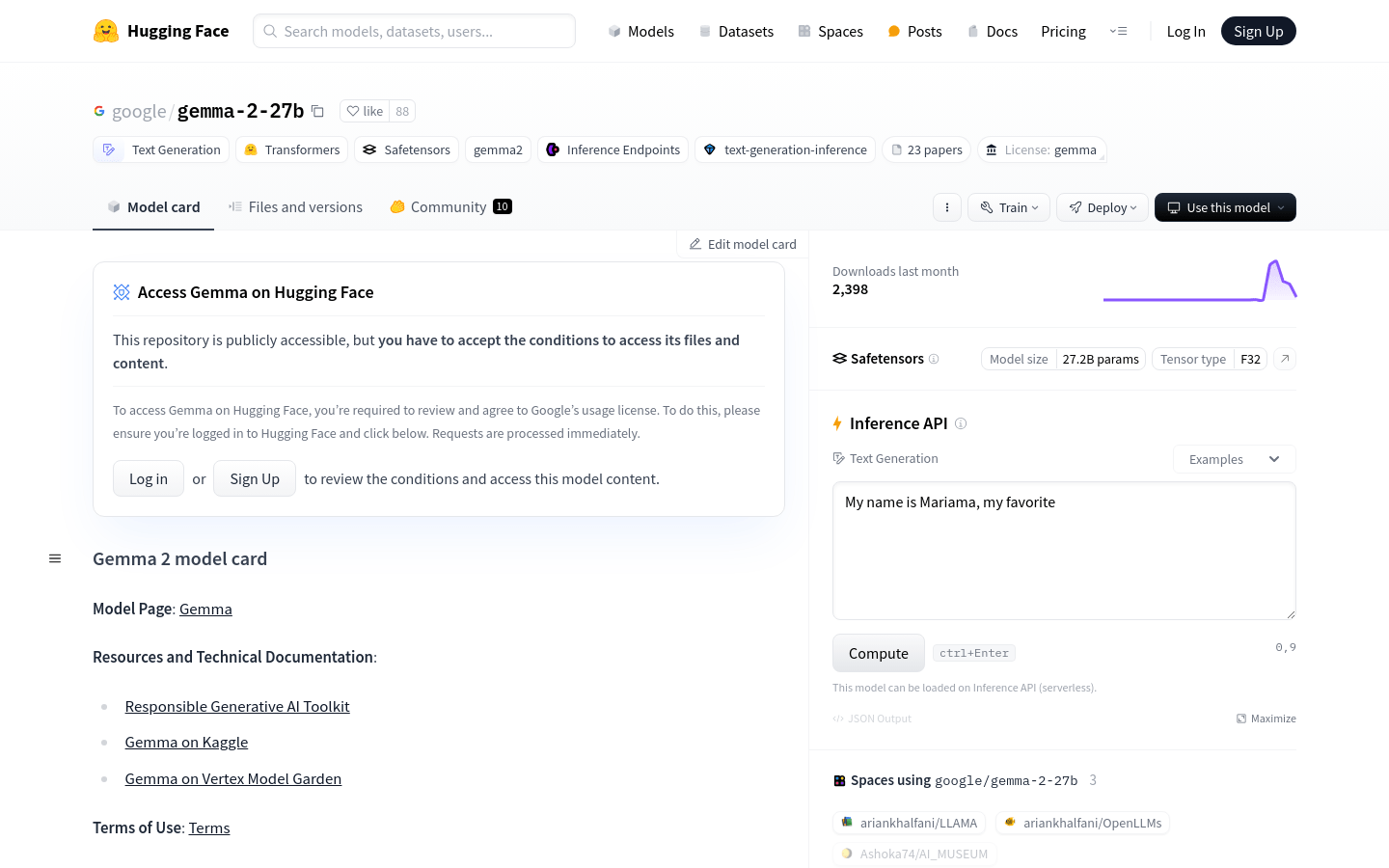Viewport: 1389px width, 868px height.
Task: Go to Posts in navbar
Action: [x=914, y=31]
